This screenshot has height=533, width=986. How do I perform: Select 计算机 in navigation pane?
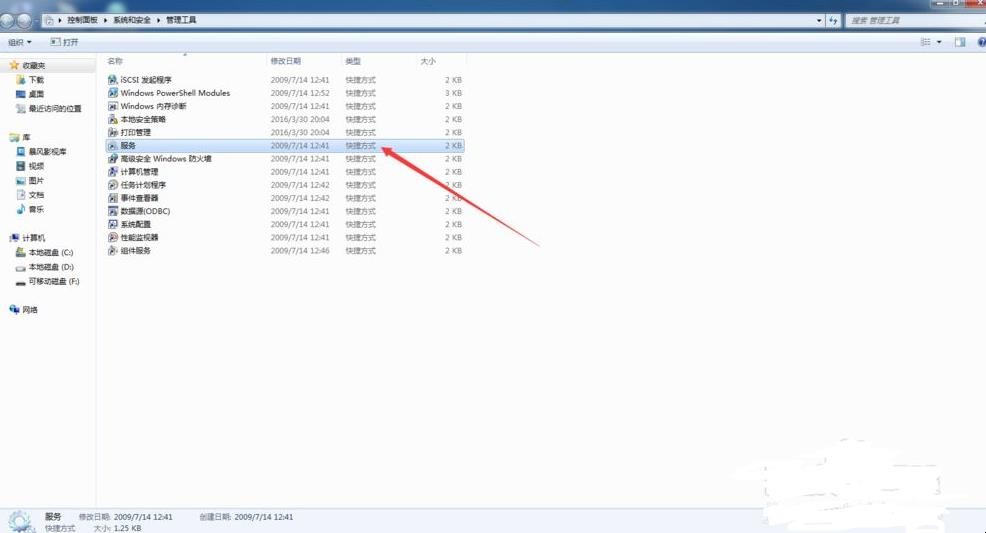27,238
